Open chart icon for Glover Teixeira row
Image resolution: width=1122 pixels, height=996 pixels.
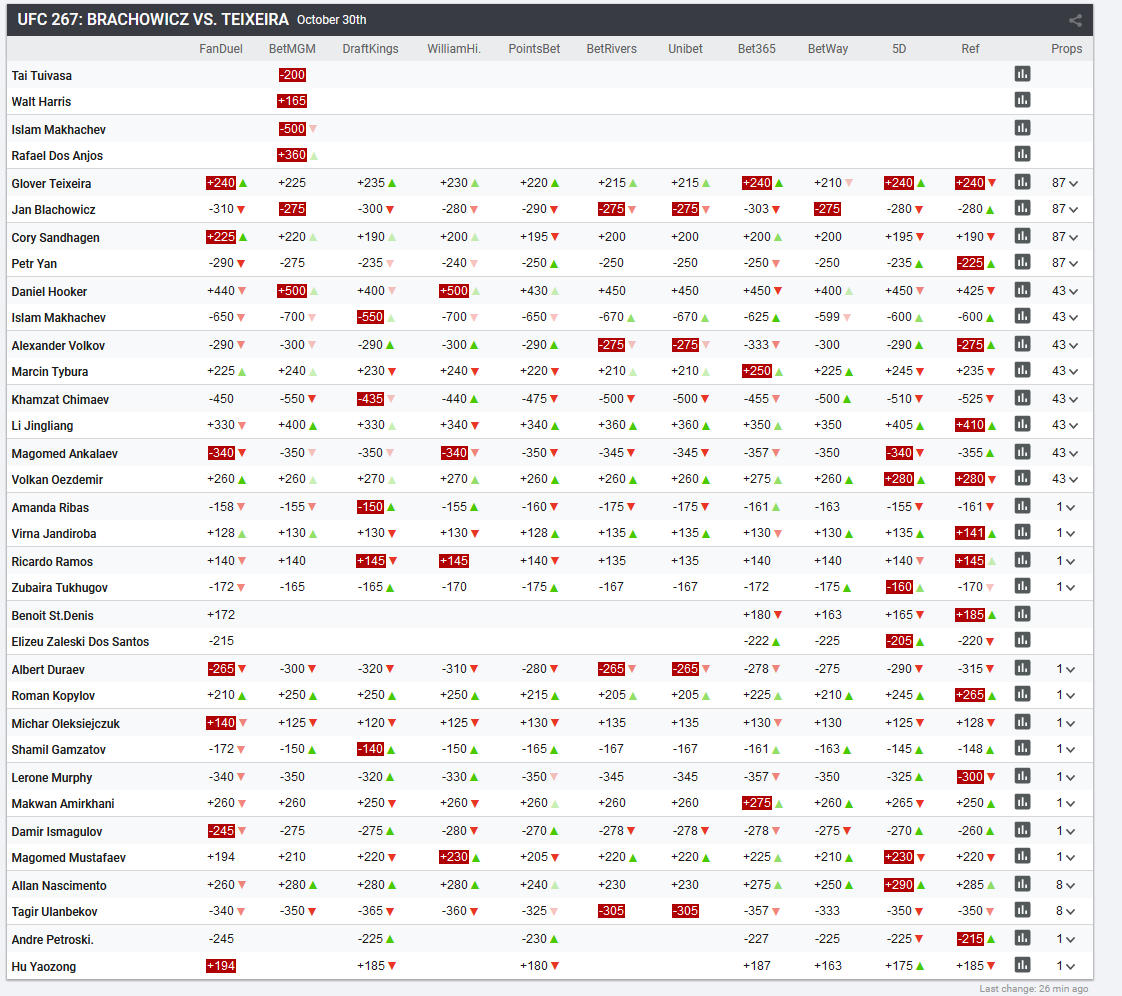click(1023, 182)
